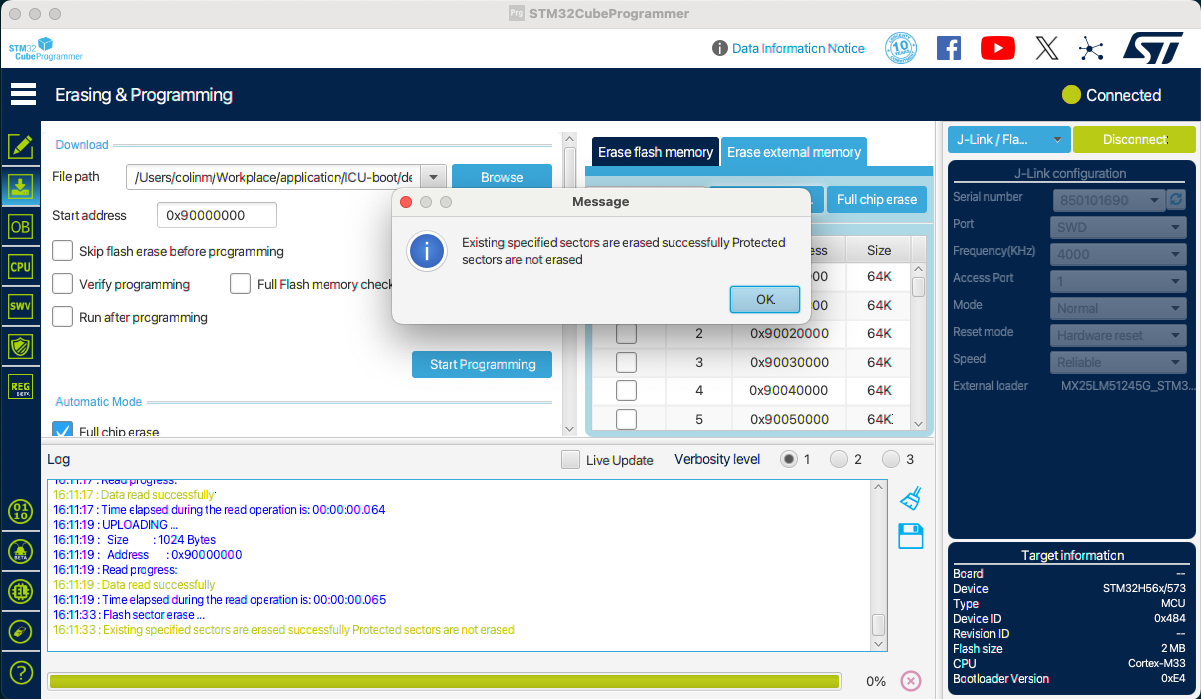Switch to the Erase external memory tab
This screenshot has height=699, width=1201.
coord(794,152)
